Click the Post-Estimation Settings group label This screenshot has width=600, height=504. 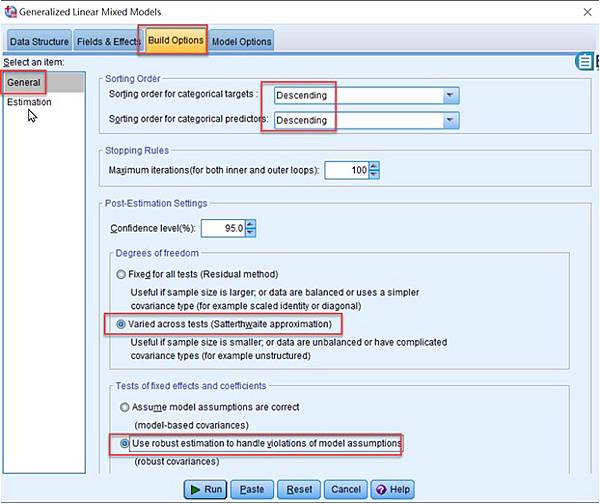point(156,203)
